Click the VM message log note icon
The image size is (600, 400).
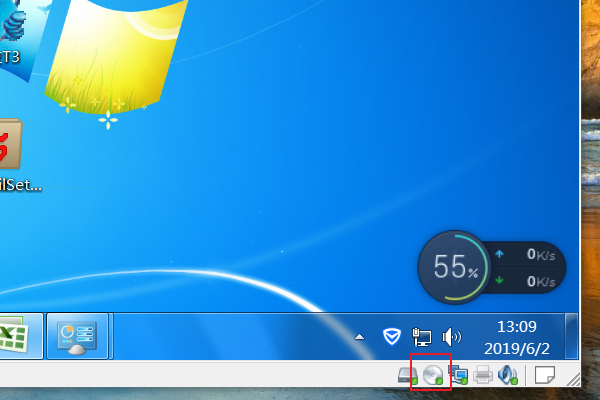pyautogui.click(x=545, y=375)
